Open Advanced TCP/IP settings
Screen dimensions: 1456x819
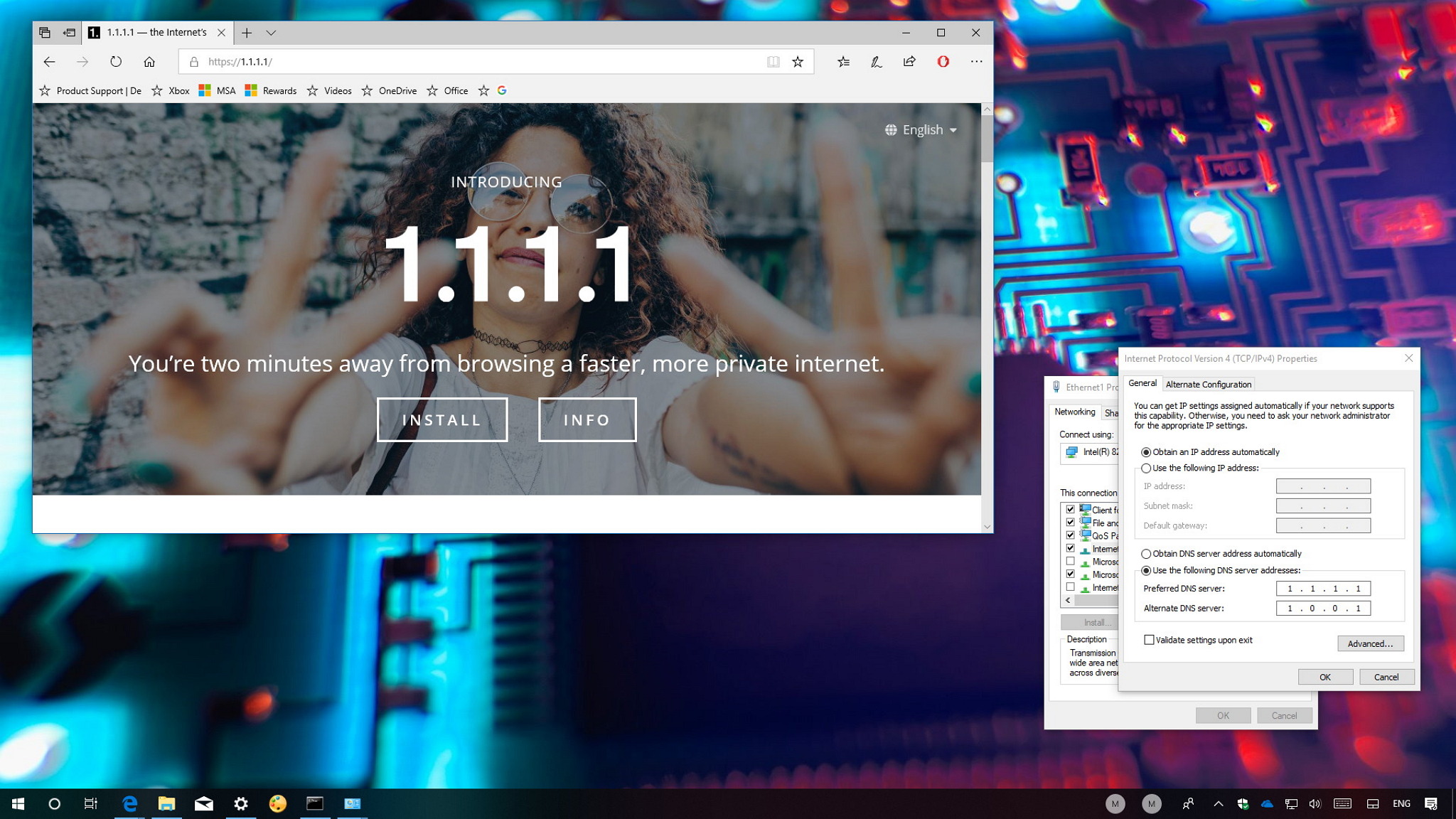[x=1370, y=644]
